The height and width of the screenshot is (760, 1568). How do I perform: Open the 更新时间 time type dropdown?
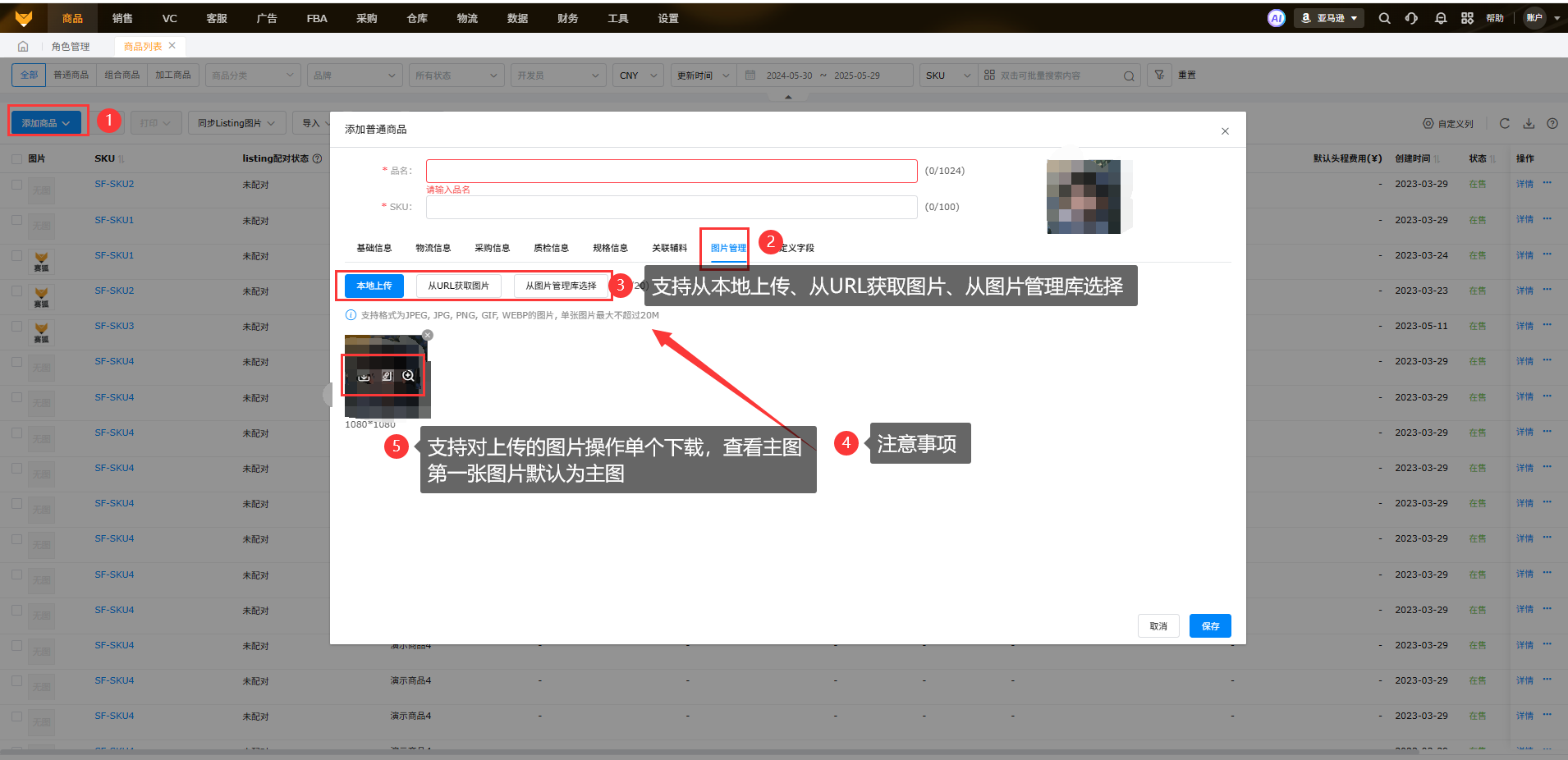[704, 75]
